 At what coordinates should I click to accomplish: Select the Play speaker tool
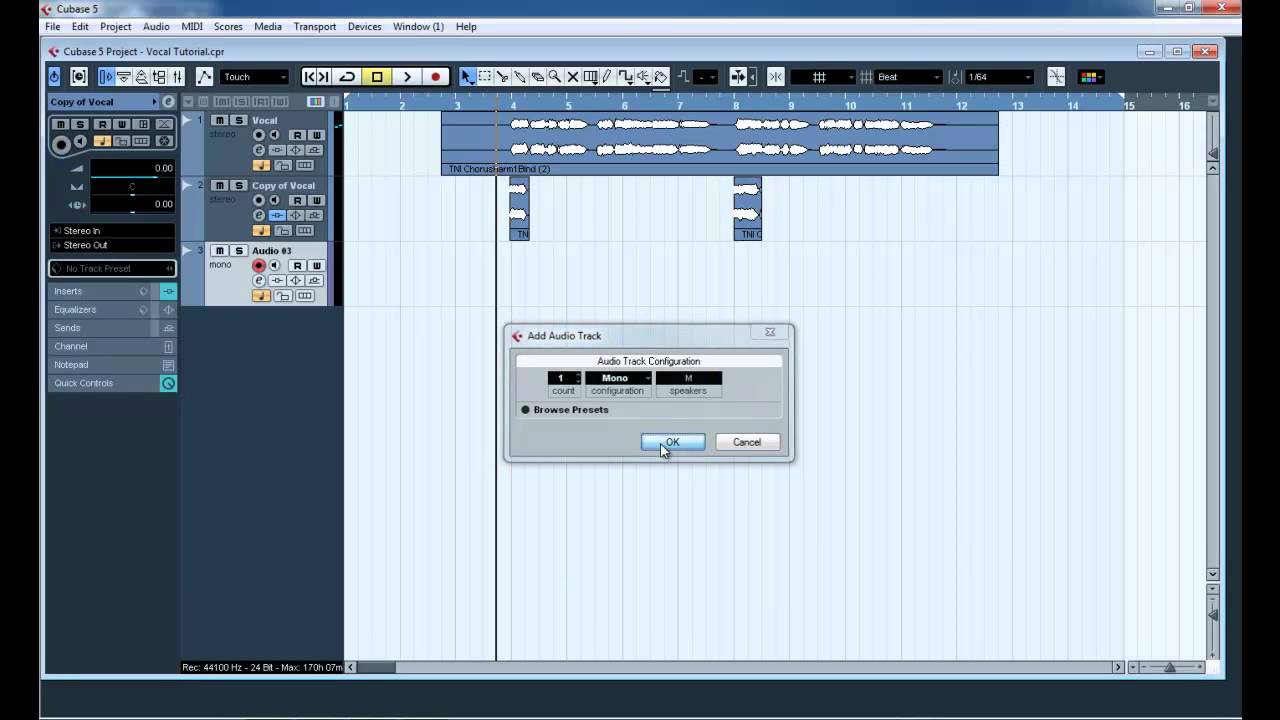643,77
